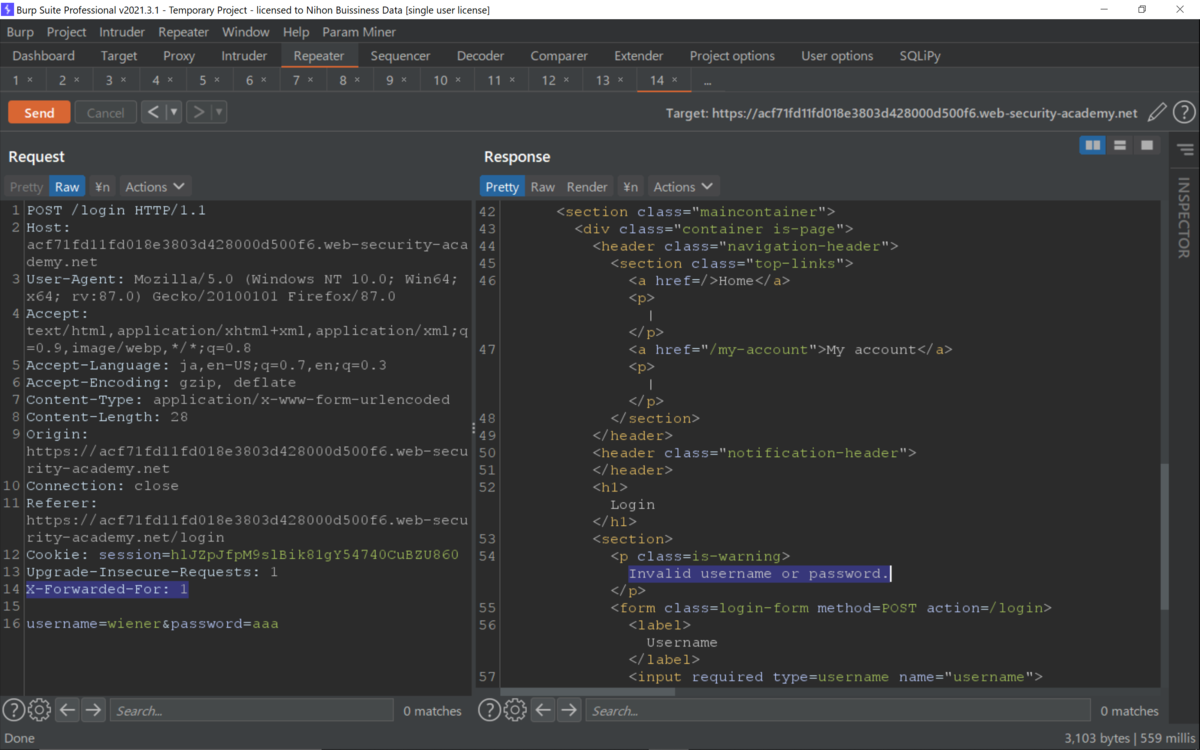This screenshot has height=750, width=1200.
Task: Expand the Response Actions drop-down
Action: click(x=683, y=187)
